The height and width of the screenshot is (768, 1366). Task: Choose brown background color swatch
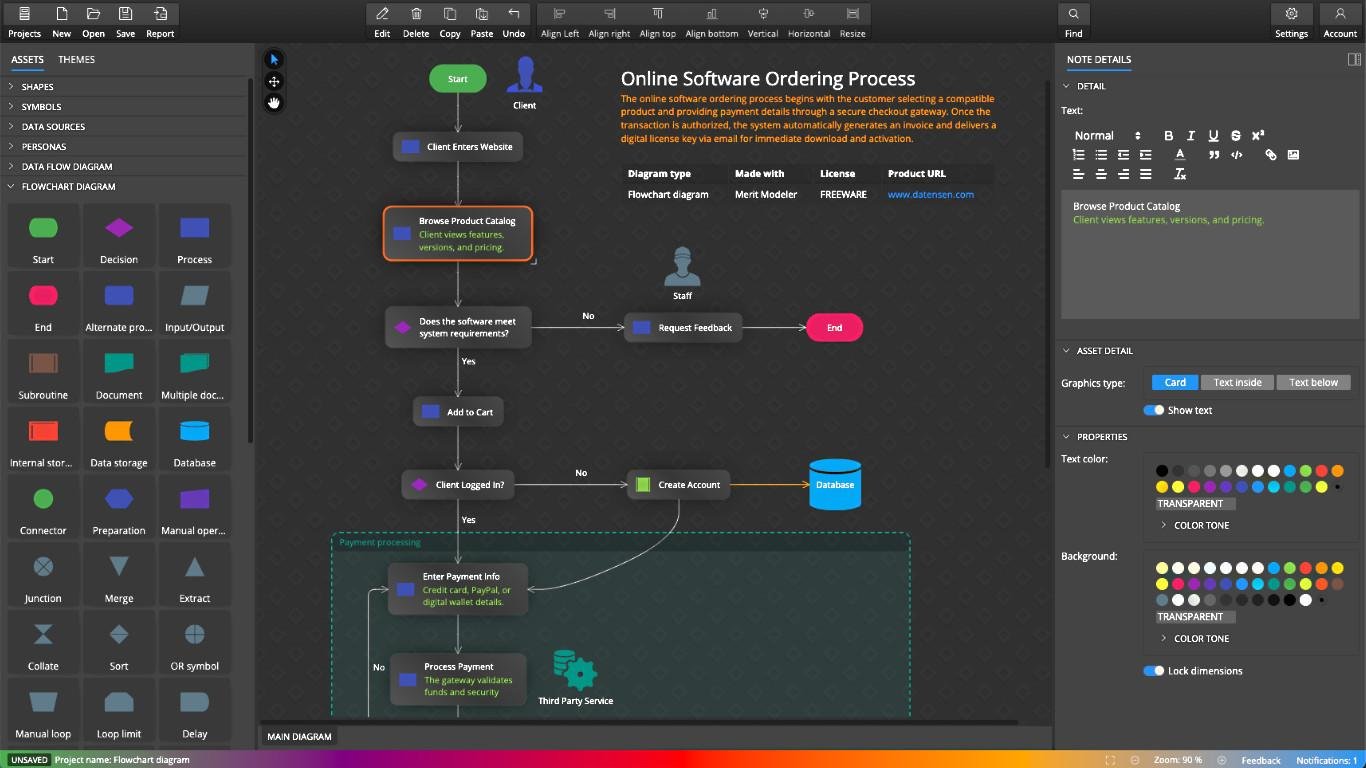[1337, 584]
